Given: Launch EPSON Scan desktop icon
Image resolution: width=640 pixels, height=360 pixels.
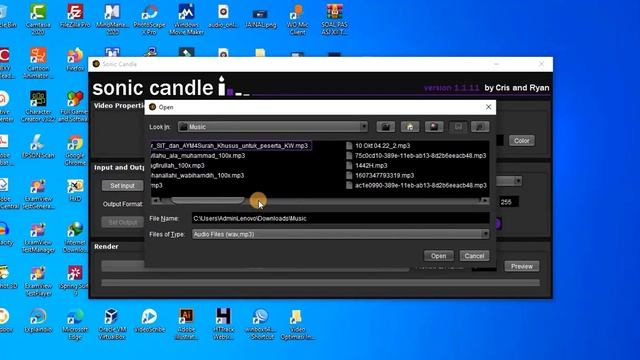Looking at the screenshot, I should [x=38, y=146].
